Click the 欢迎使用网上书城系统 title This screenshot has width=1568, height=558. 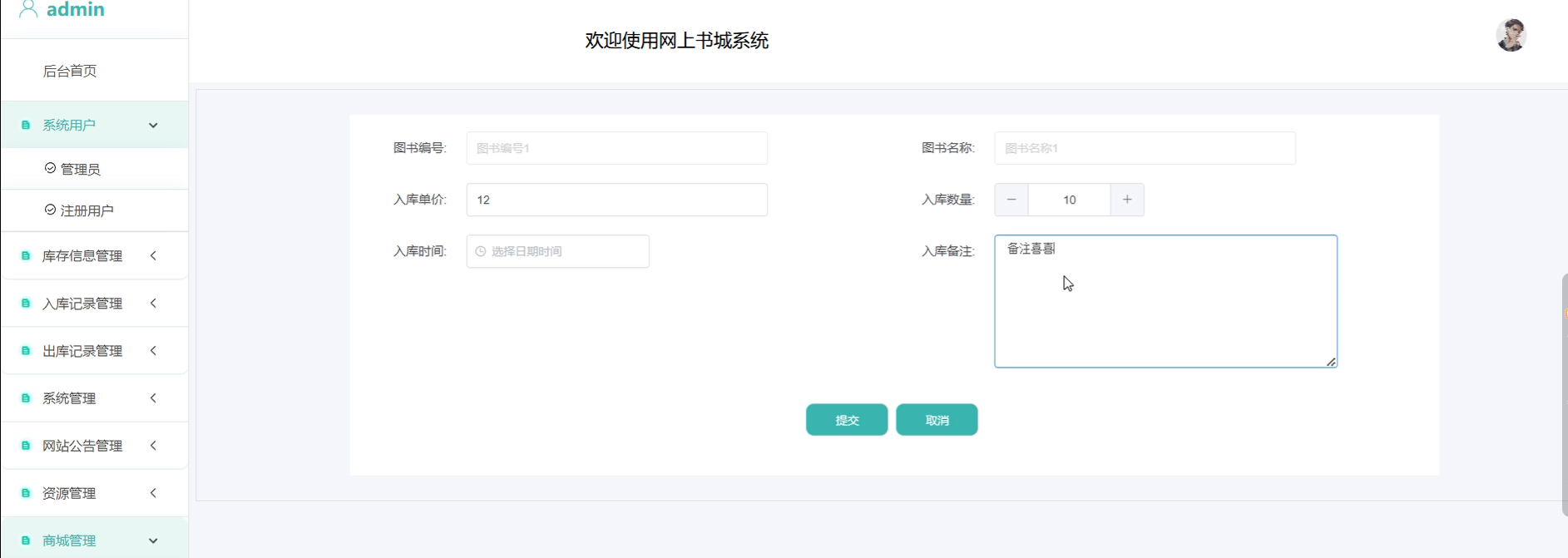click(676, 41)
